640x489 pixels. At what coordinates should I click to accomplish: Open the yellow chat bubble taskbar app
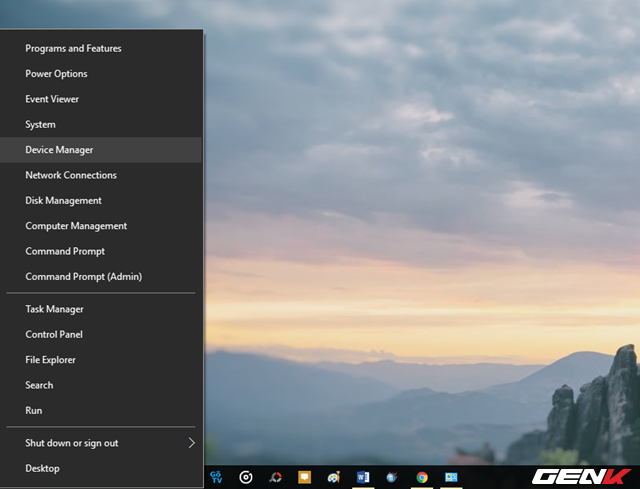(x=304, y=477)
